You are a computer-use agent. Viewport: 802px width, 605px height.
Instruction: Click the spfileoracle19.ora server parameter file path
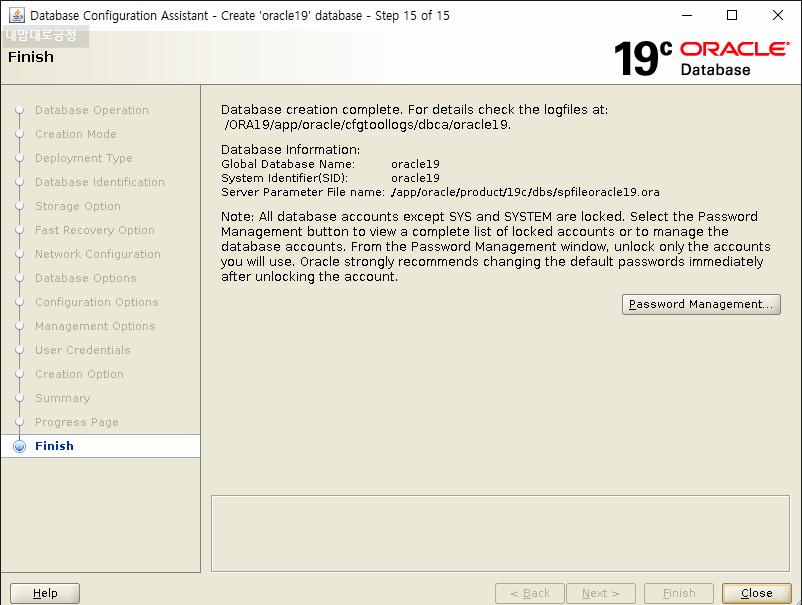[525, 192]
